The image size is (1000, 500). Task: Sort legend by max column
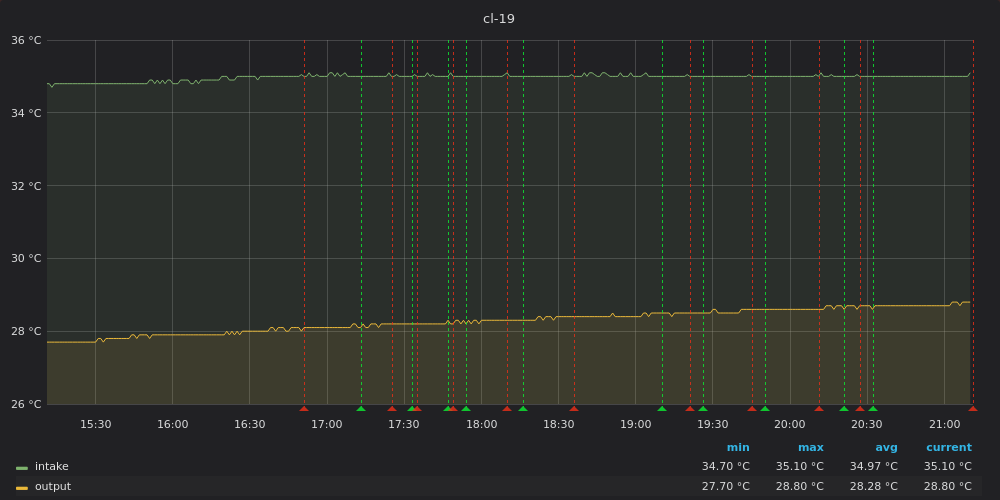point(810,448)
